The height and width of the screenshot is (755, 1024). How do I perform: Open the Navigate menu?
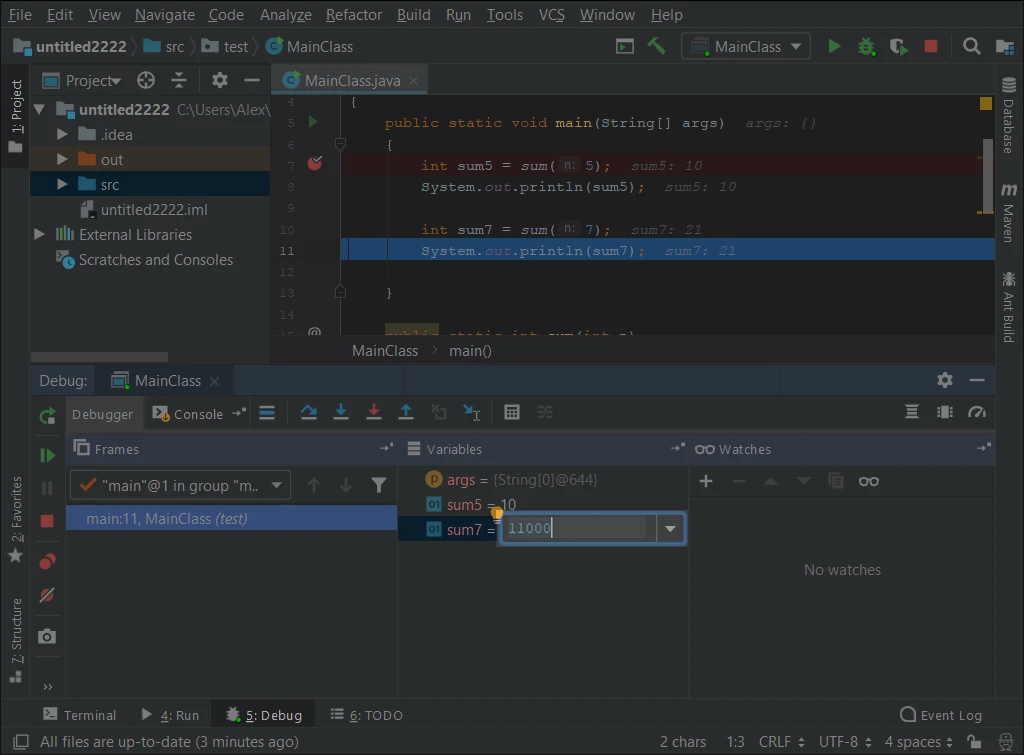[165, 14]
